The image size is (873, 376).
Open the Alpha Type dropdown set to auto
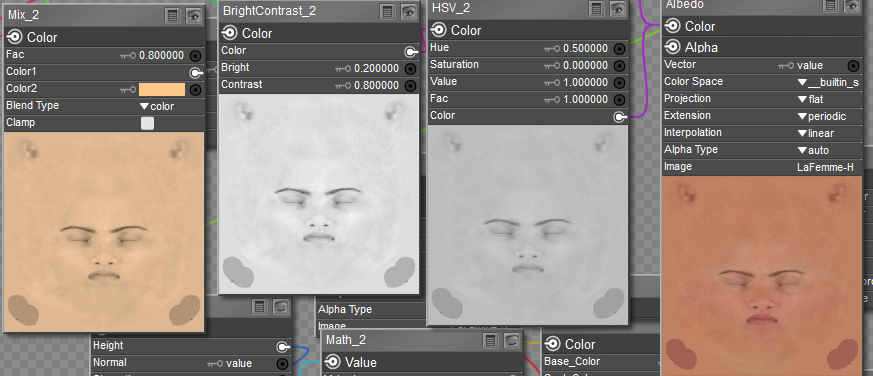[813, 151]
